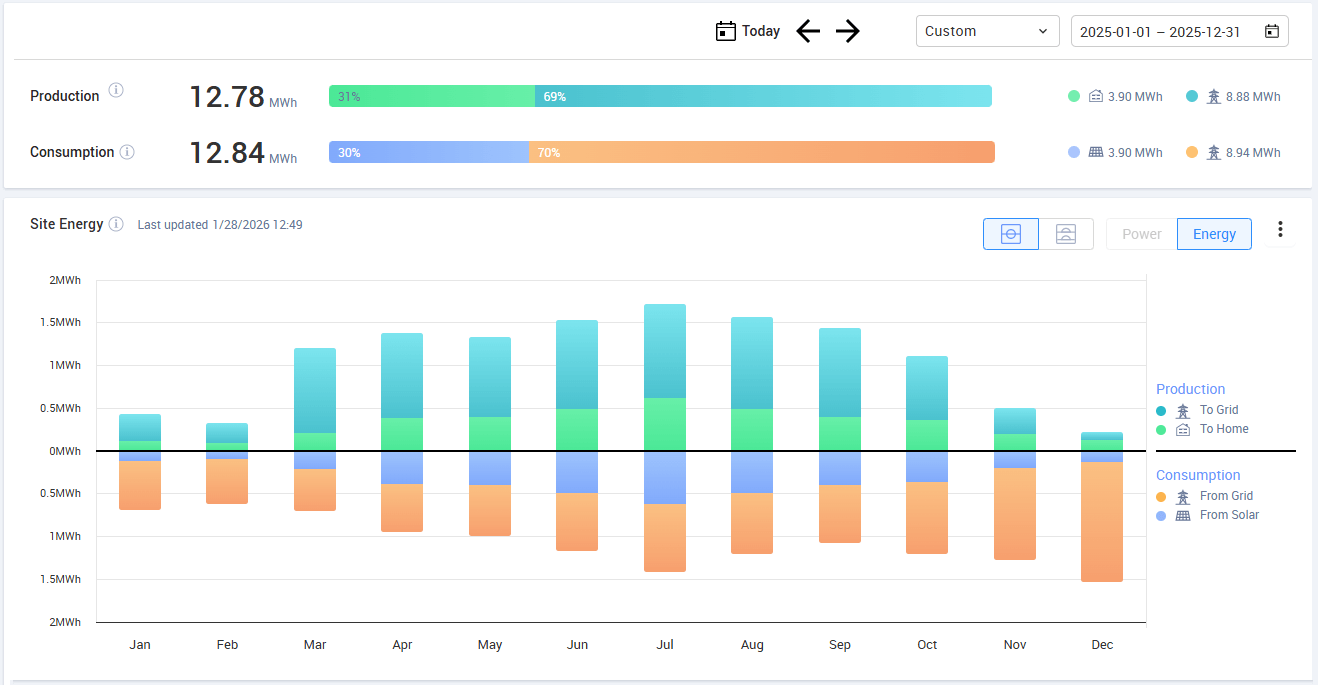1318x685 pixels.
Task: Go to previous period with left arrow
Action: [x=808, y=31]
